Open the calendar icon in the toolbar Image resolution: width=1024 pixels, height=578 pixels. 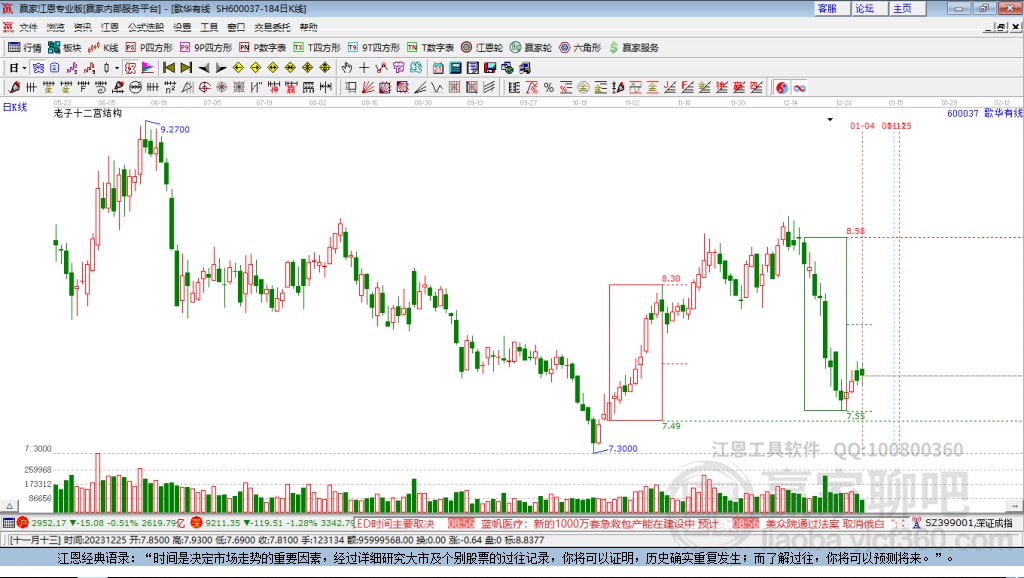(x=438, y=68)
